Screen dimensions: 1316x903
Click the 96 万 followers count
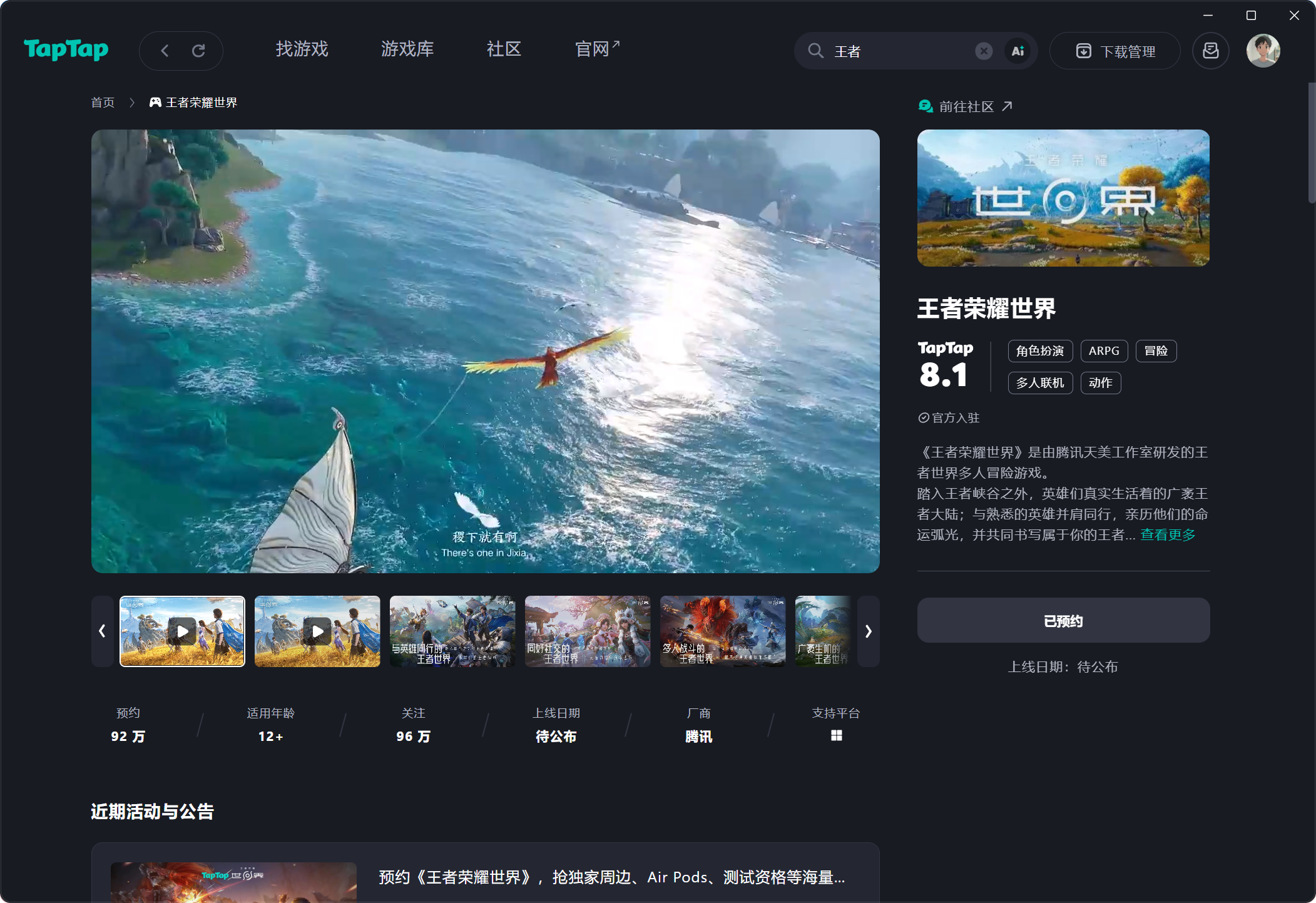pyautogui.click(x=413, y=737)
